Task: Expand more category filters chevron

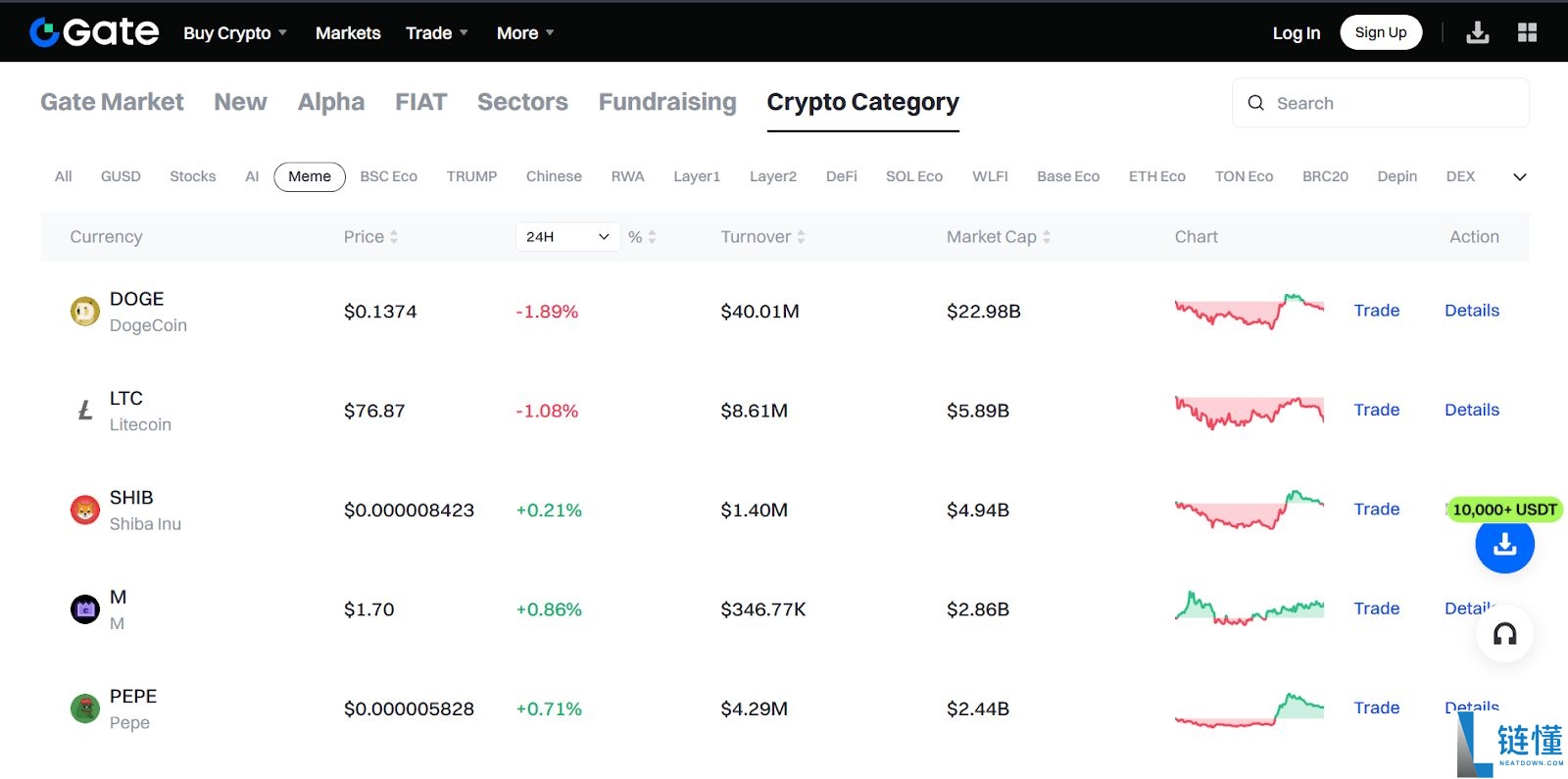Action: (x=1519, y=177)
